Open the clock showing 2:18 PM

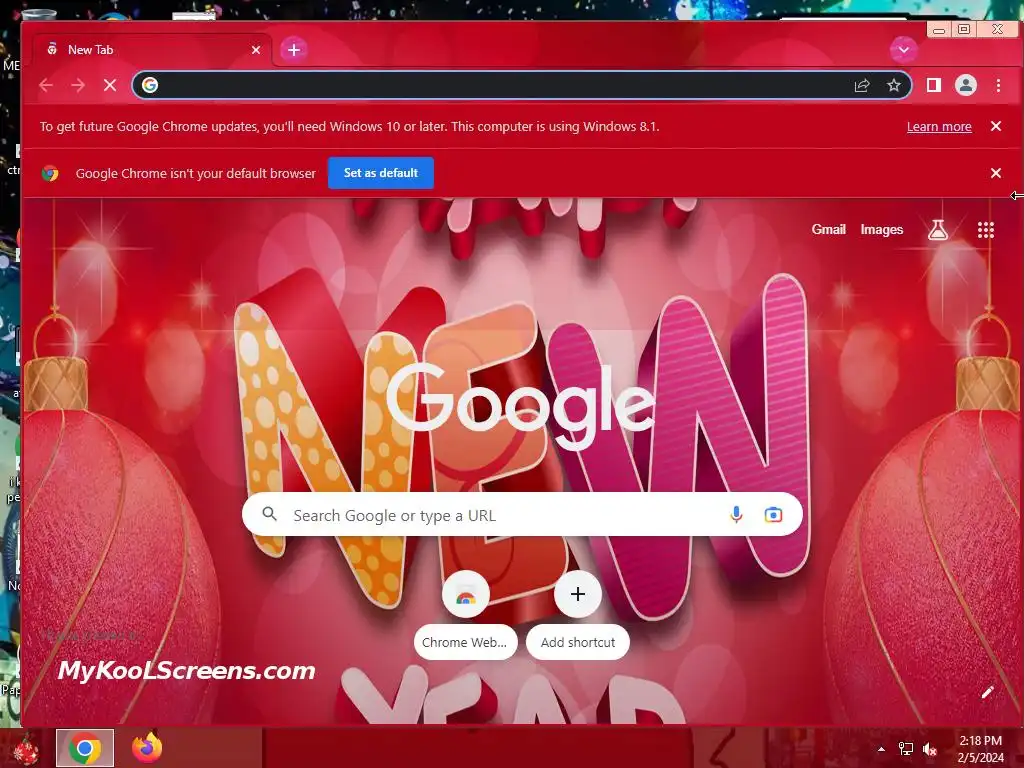pos(980,749)
